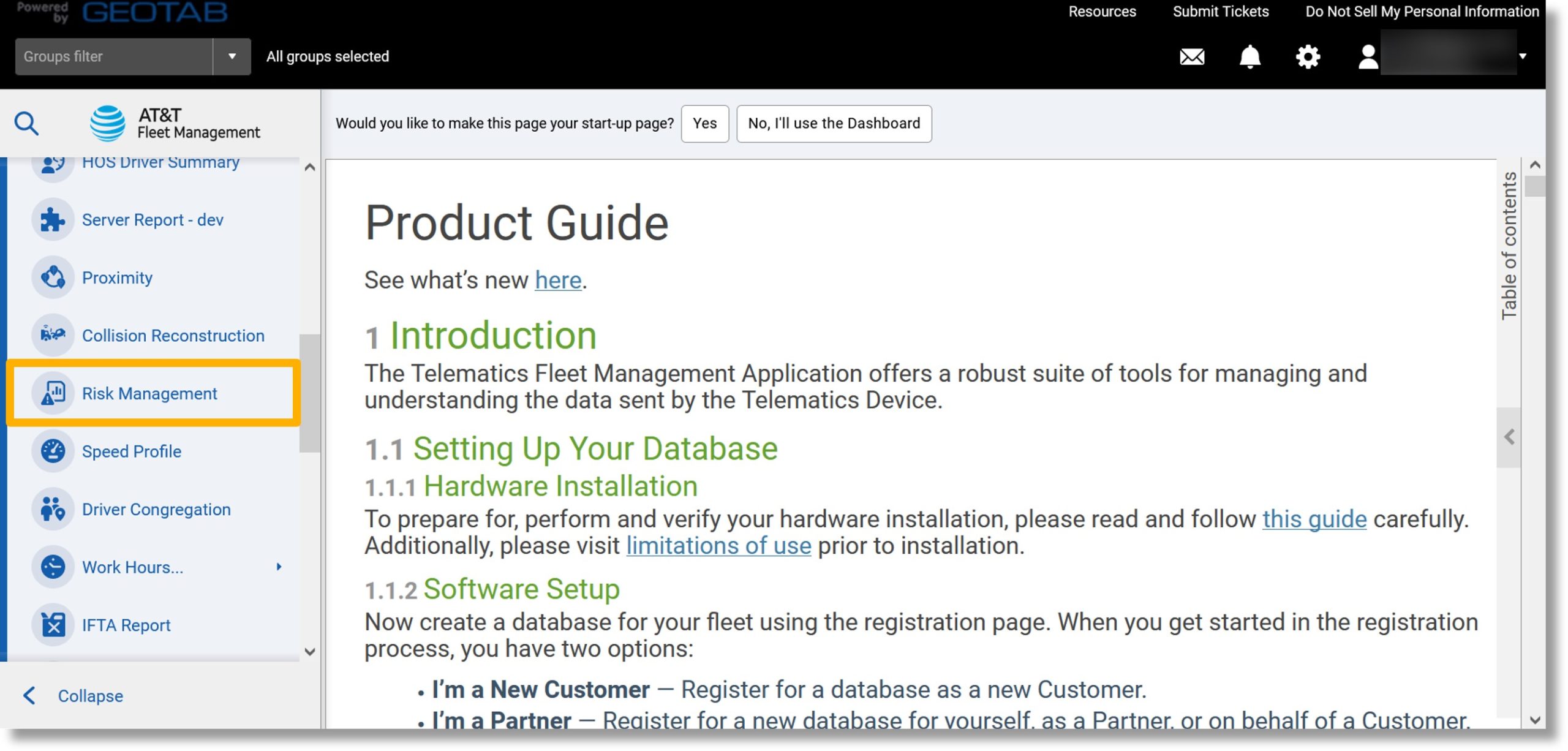The image size is (1568, 751).
Task: Click the settings gear icon
Action: pos(1308,55)
